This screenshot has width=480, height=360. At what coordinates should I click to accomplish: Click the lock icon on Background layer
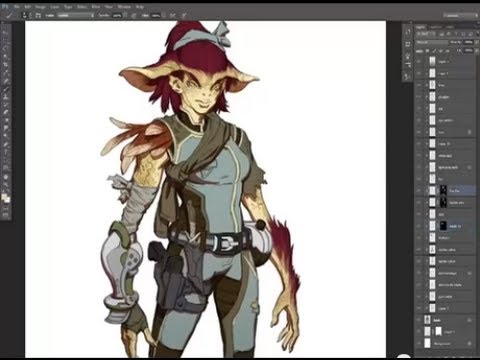point(469,343)
